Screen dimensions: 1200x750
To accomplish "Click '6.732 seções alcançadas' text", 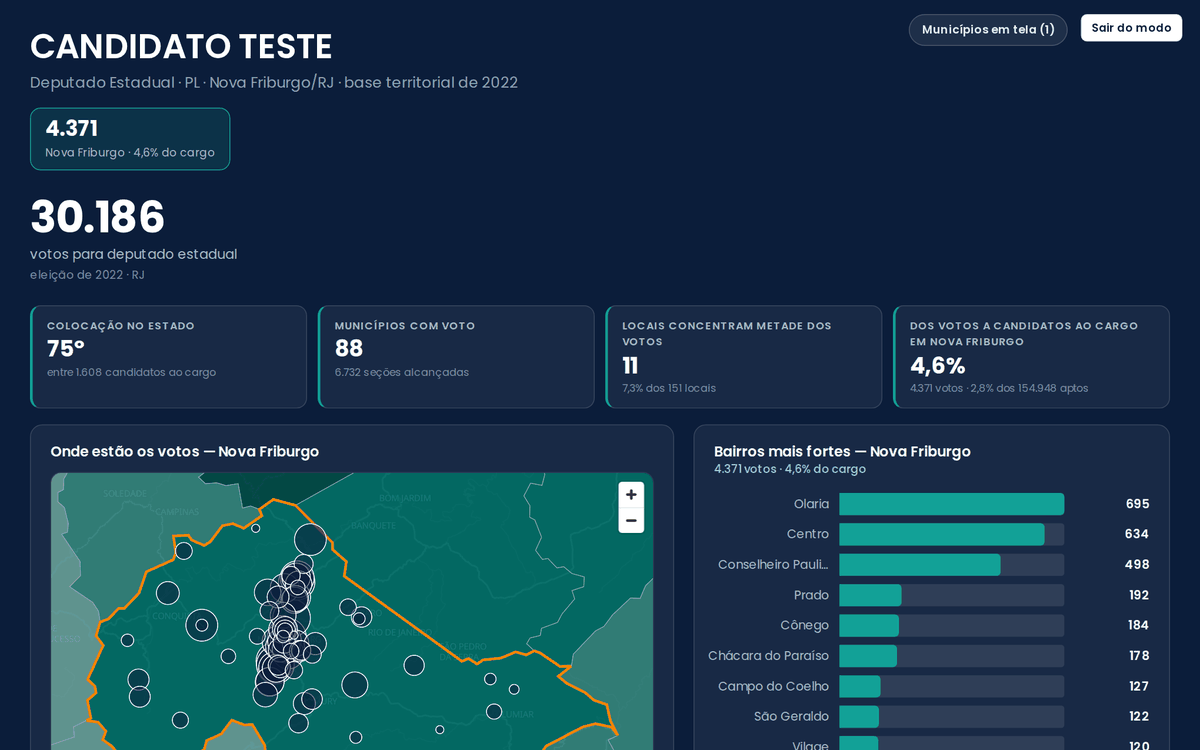I will (402, 372).
